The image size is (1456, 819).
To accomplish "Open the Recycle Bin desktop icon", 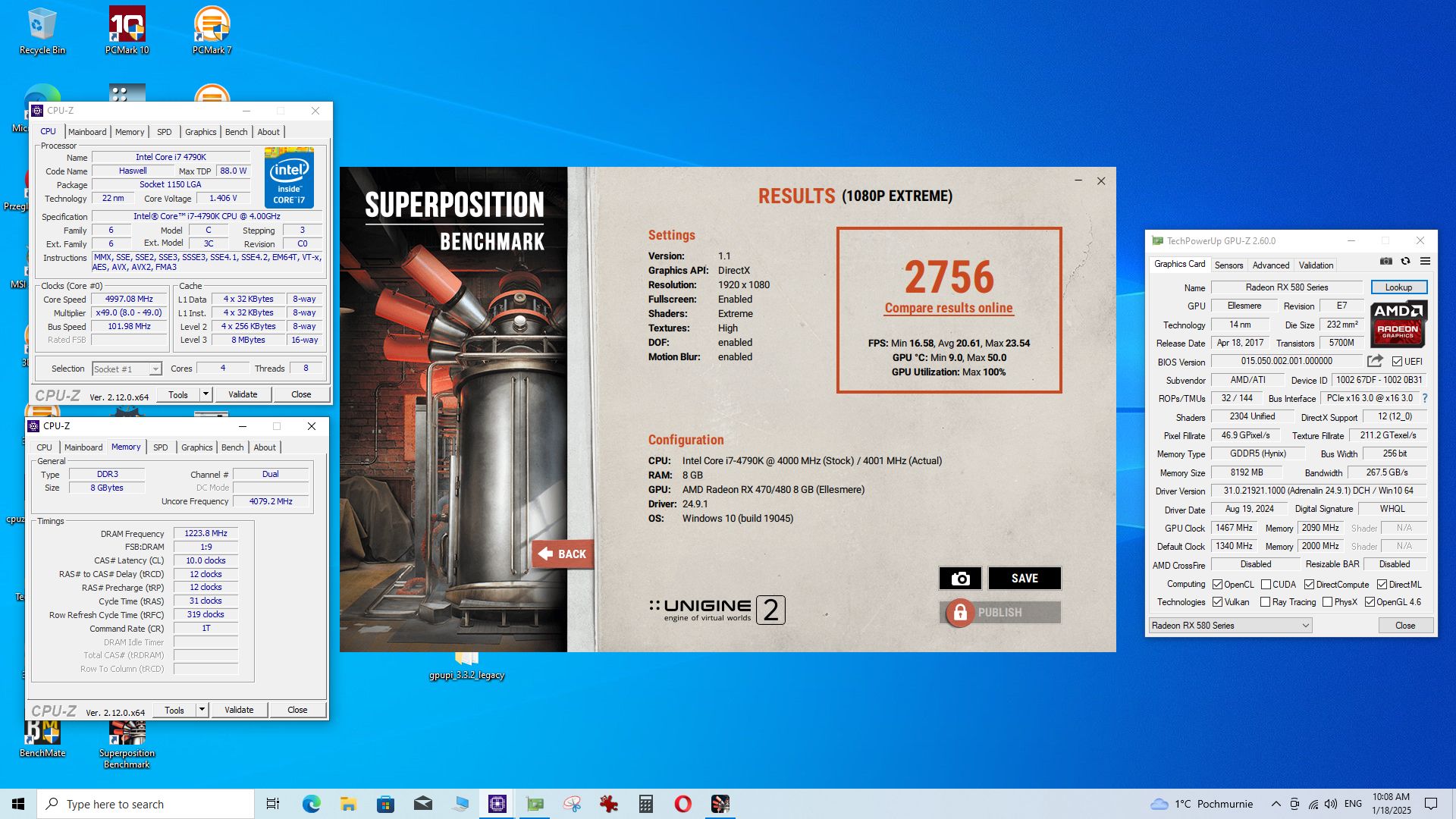I will (42, 30).
